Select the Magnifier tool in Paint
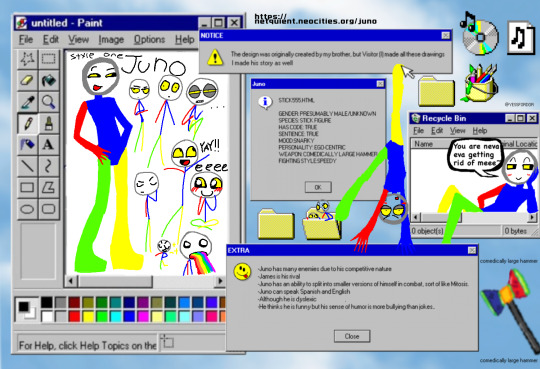 (49, 102)
